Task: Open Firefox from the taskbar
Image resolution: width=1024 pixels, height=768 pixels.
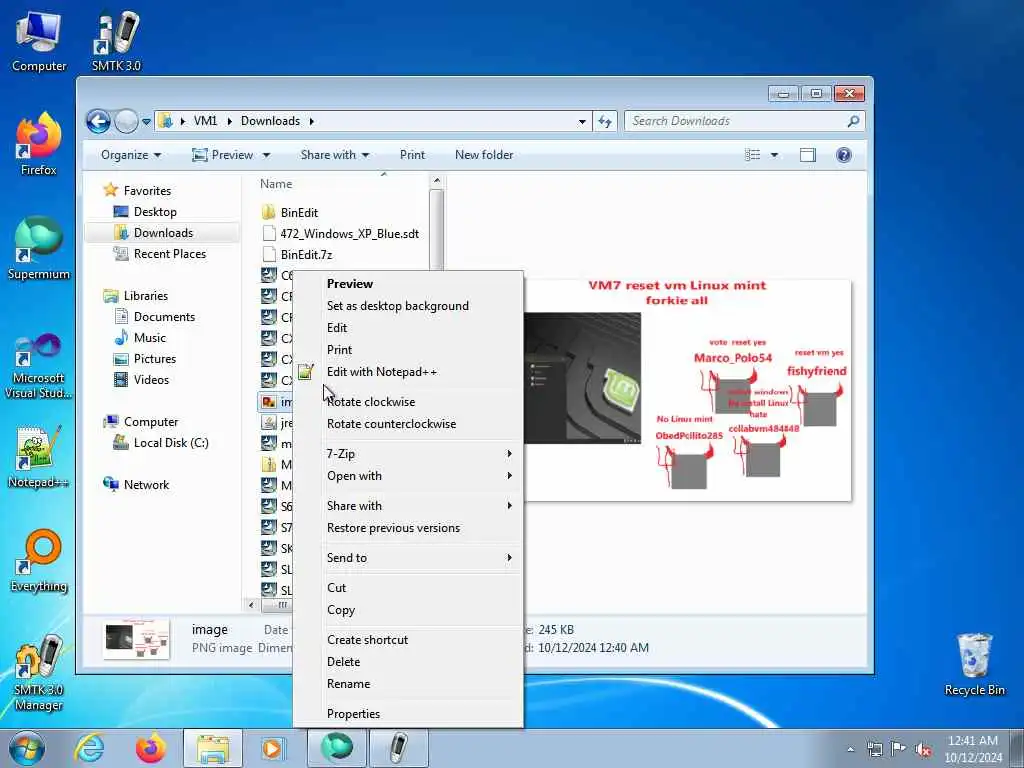Action: 150,748
